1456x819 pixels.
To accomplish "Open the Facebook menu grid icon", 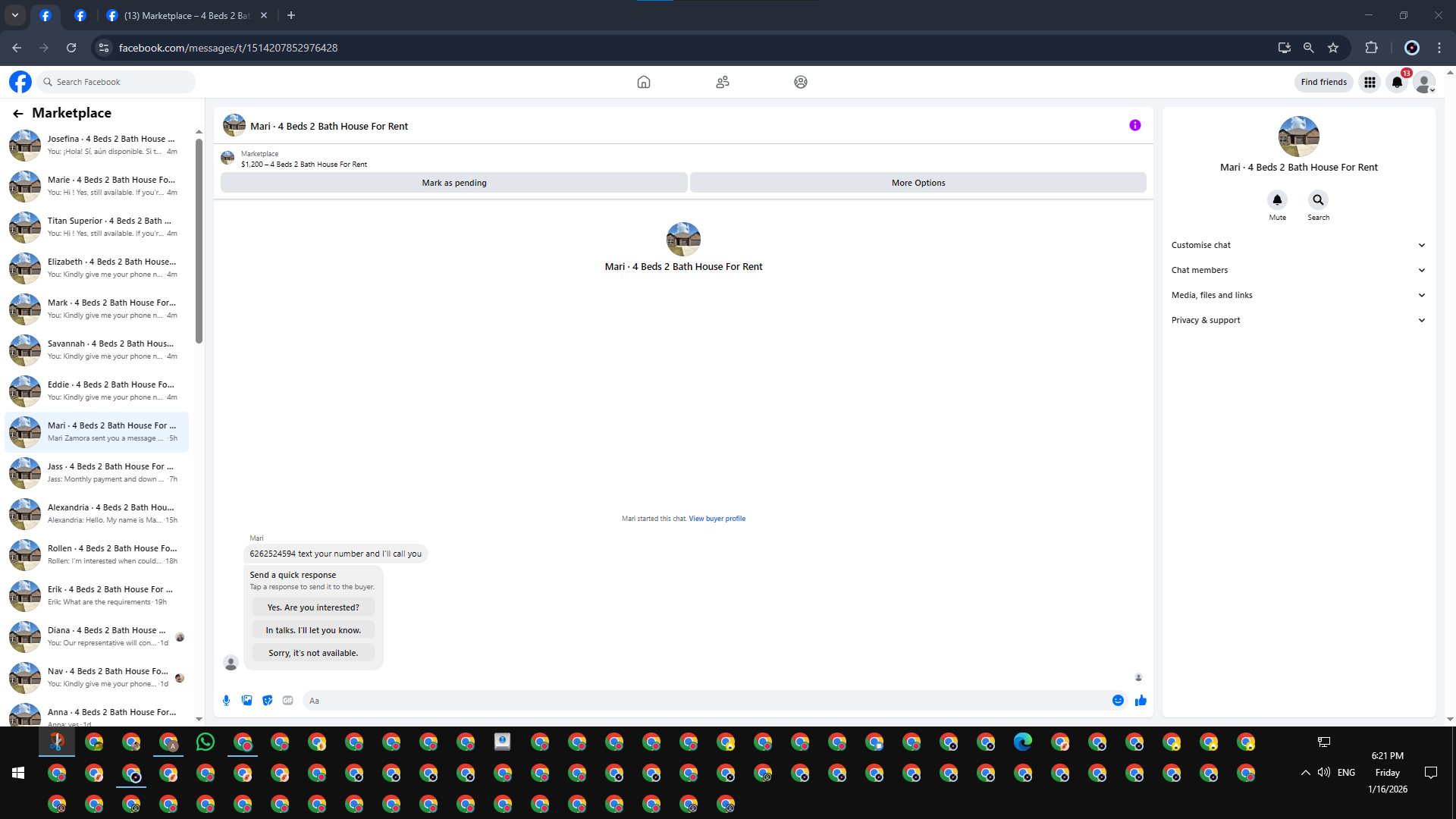I will click(1370, 82).
